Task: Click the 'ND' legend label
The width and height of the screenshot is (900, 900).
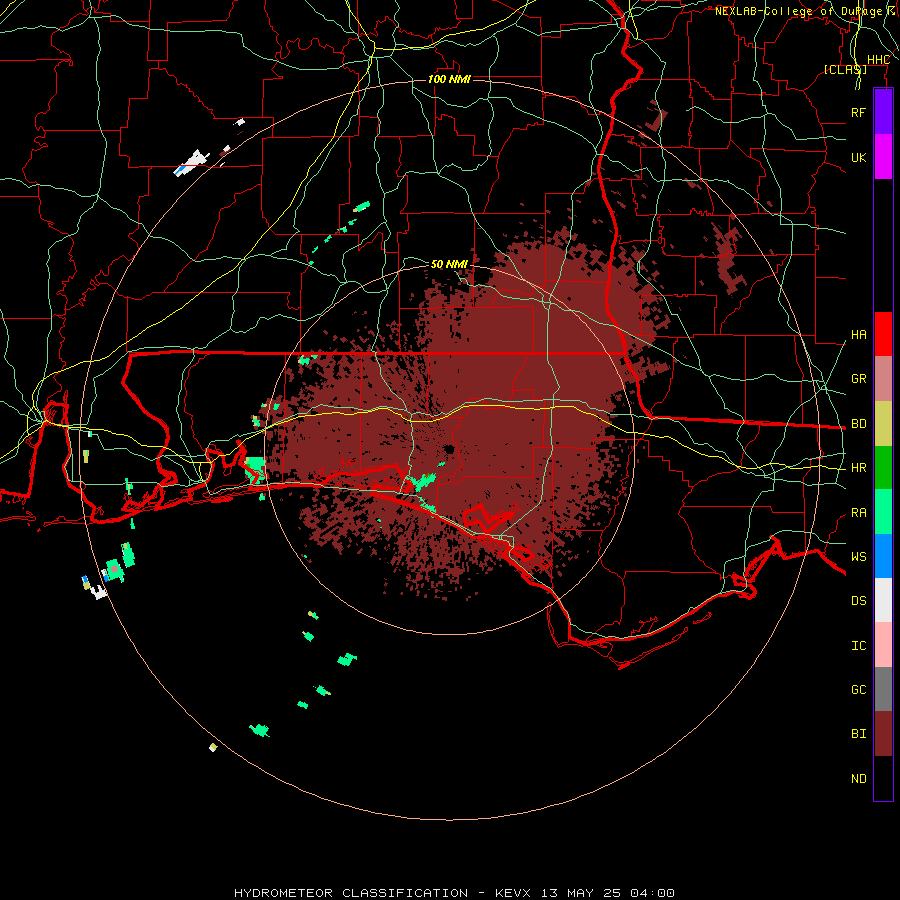Action: point(858,778)
